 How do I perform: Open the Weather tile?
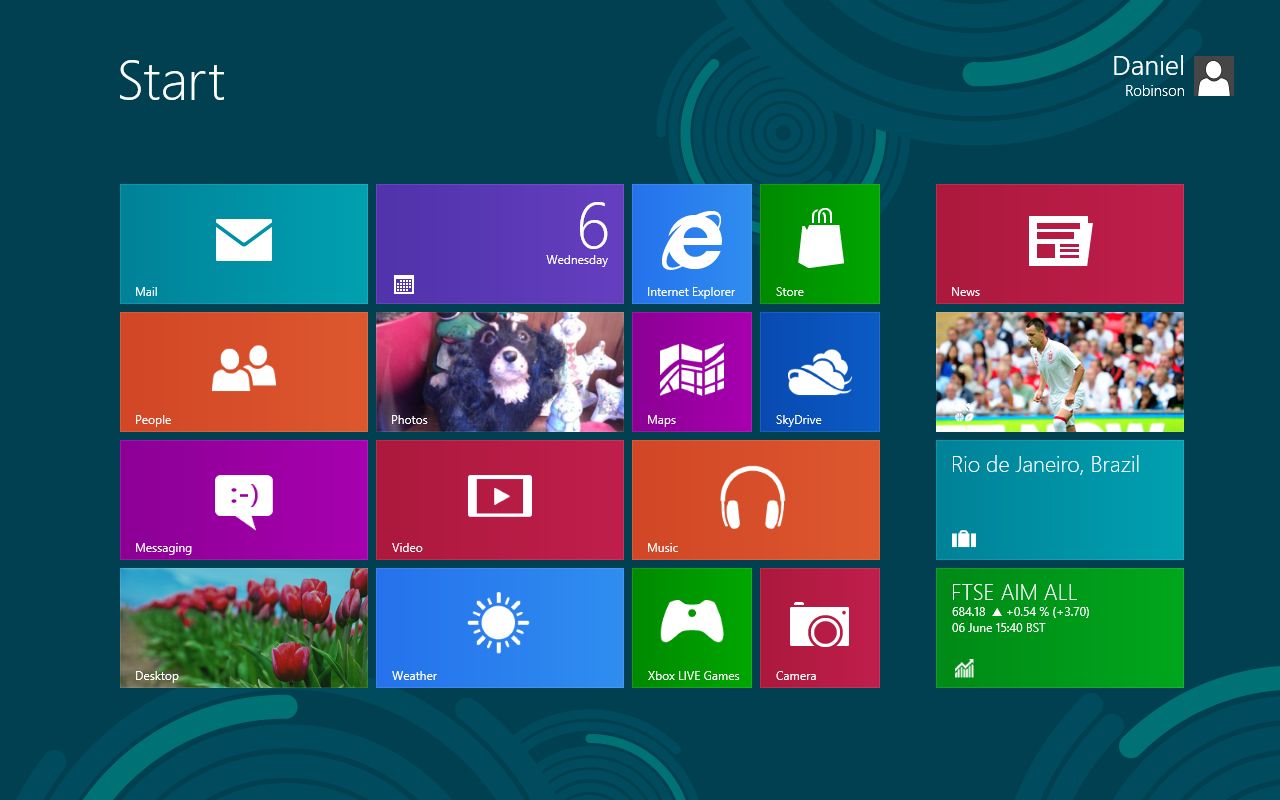(500, 628)
